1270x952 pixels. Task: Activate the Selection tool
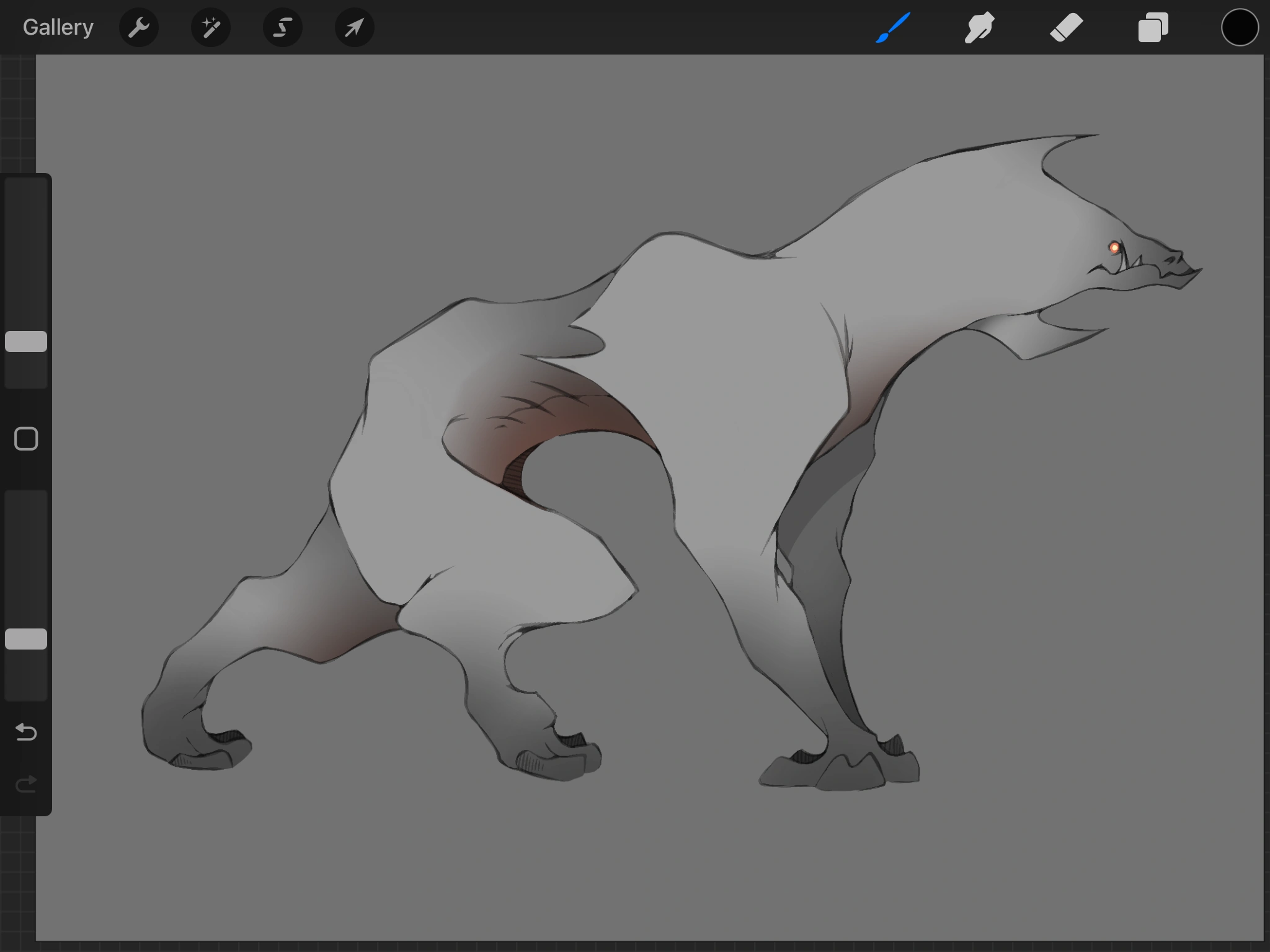282,27
